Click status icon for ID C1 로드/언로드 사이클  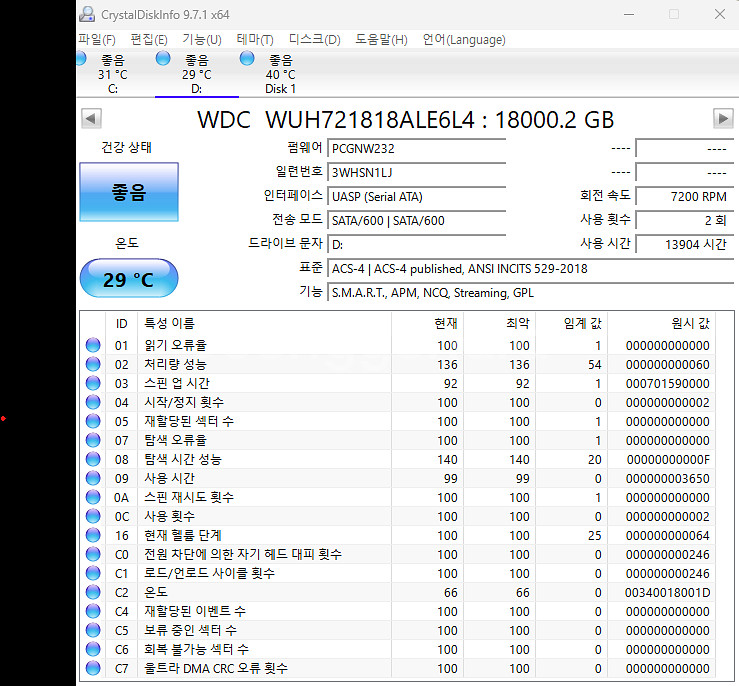(x=93, y=573)
